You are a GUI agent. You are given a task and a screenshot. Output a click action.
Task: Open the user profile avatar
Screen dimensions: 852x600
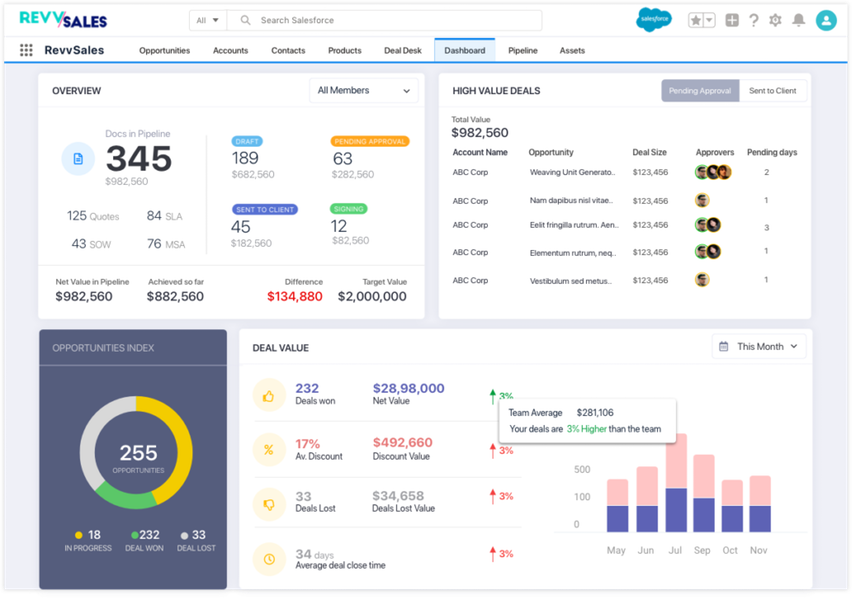825,20
